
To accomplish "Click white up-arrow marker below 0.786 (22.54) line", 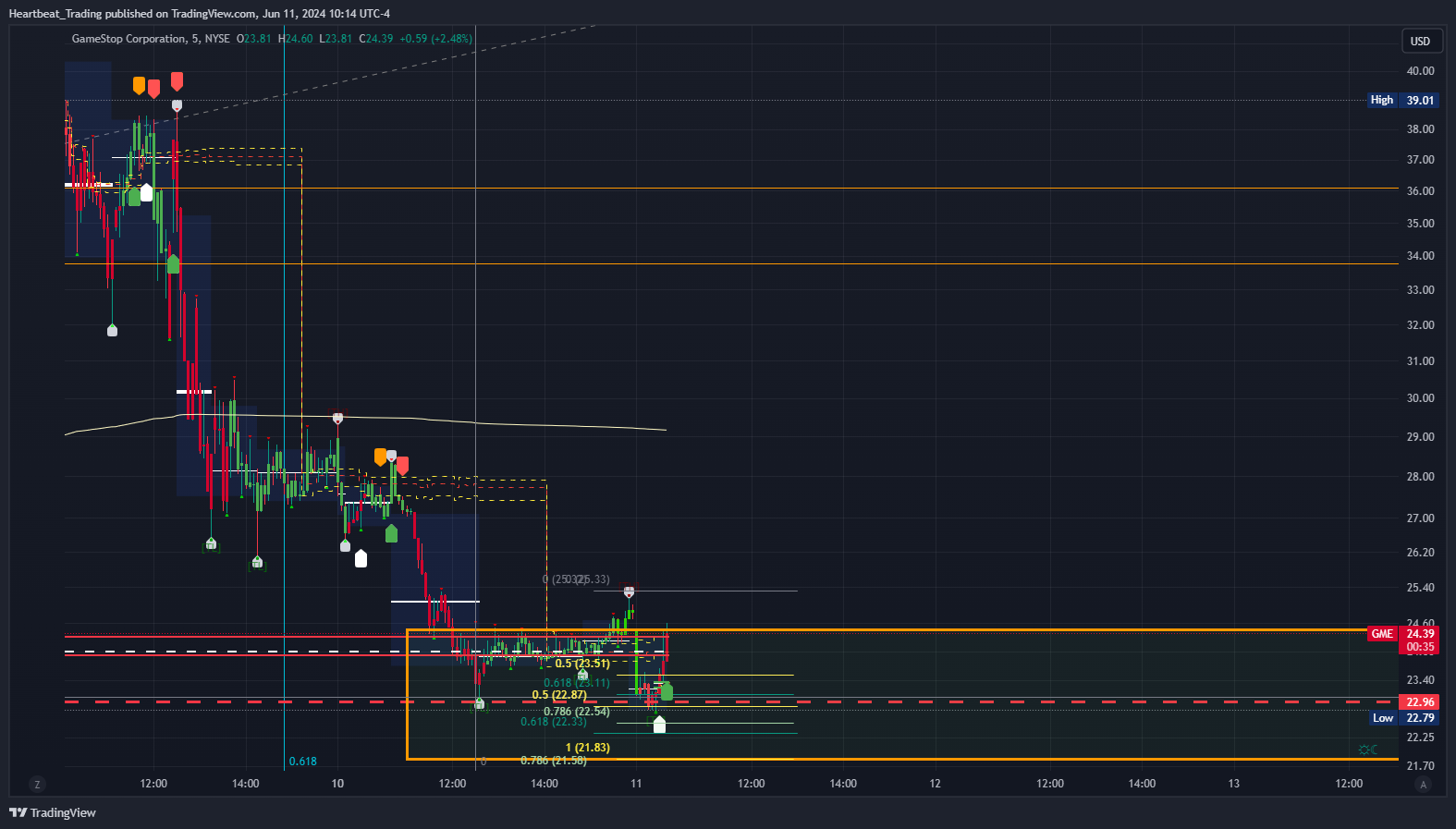I will tap(659, 725).
